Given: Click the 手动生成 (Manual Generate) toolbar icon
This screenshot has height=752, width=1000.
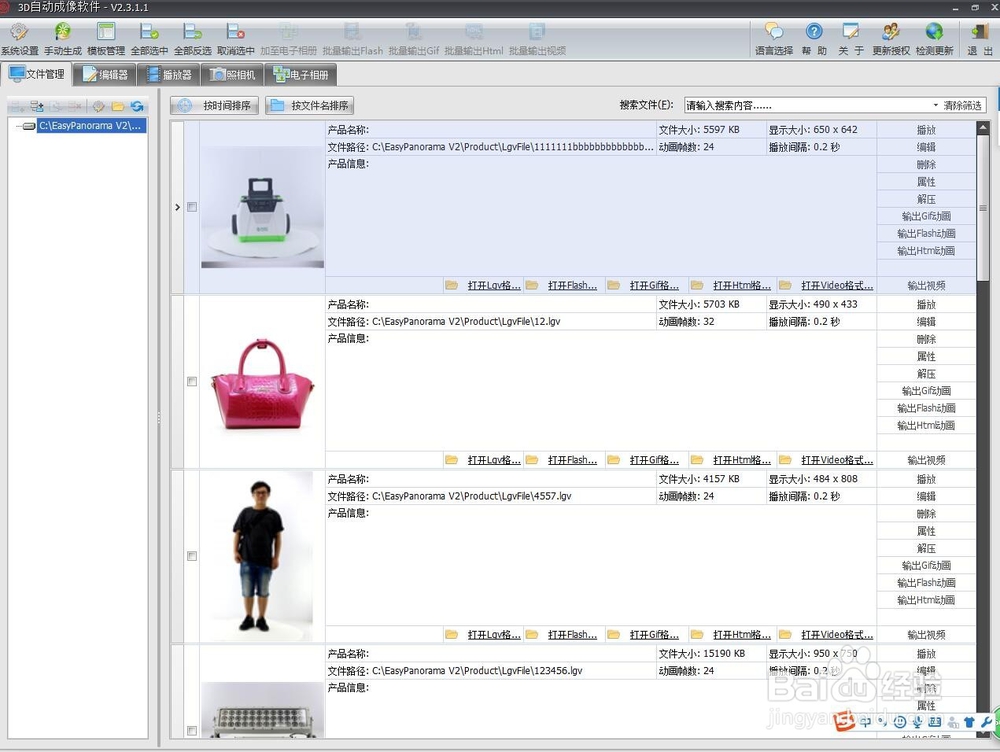Looking at the screenshot, I should click(x=61, y=38).
